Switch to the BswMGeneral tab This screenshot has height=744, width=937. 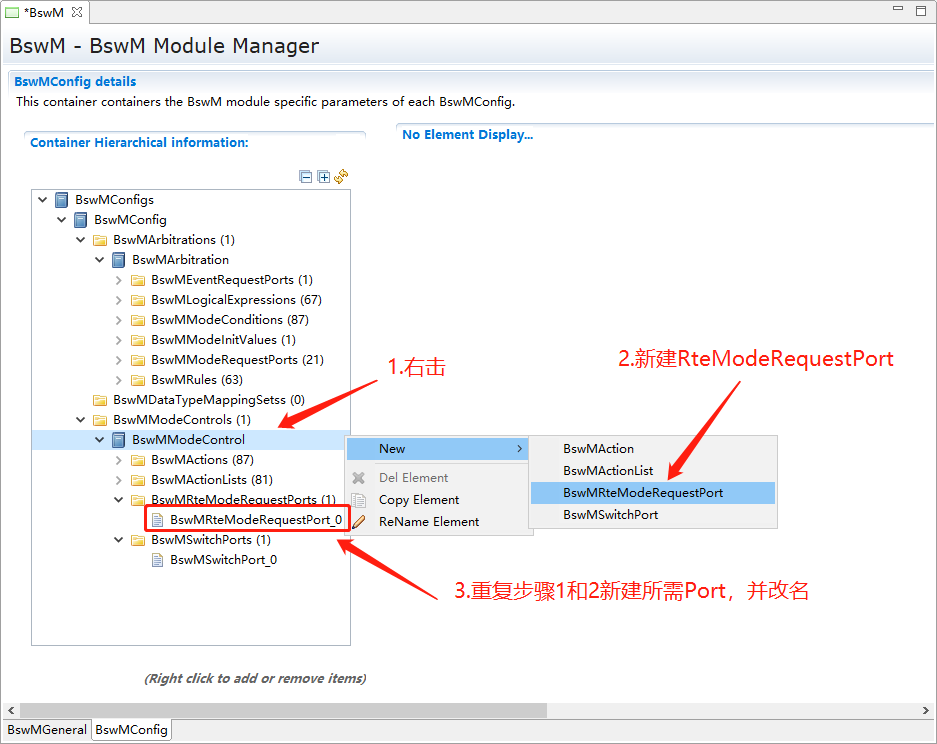click(47, 730)
